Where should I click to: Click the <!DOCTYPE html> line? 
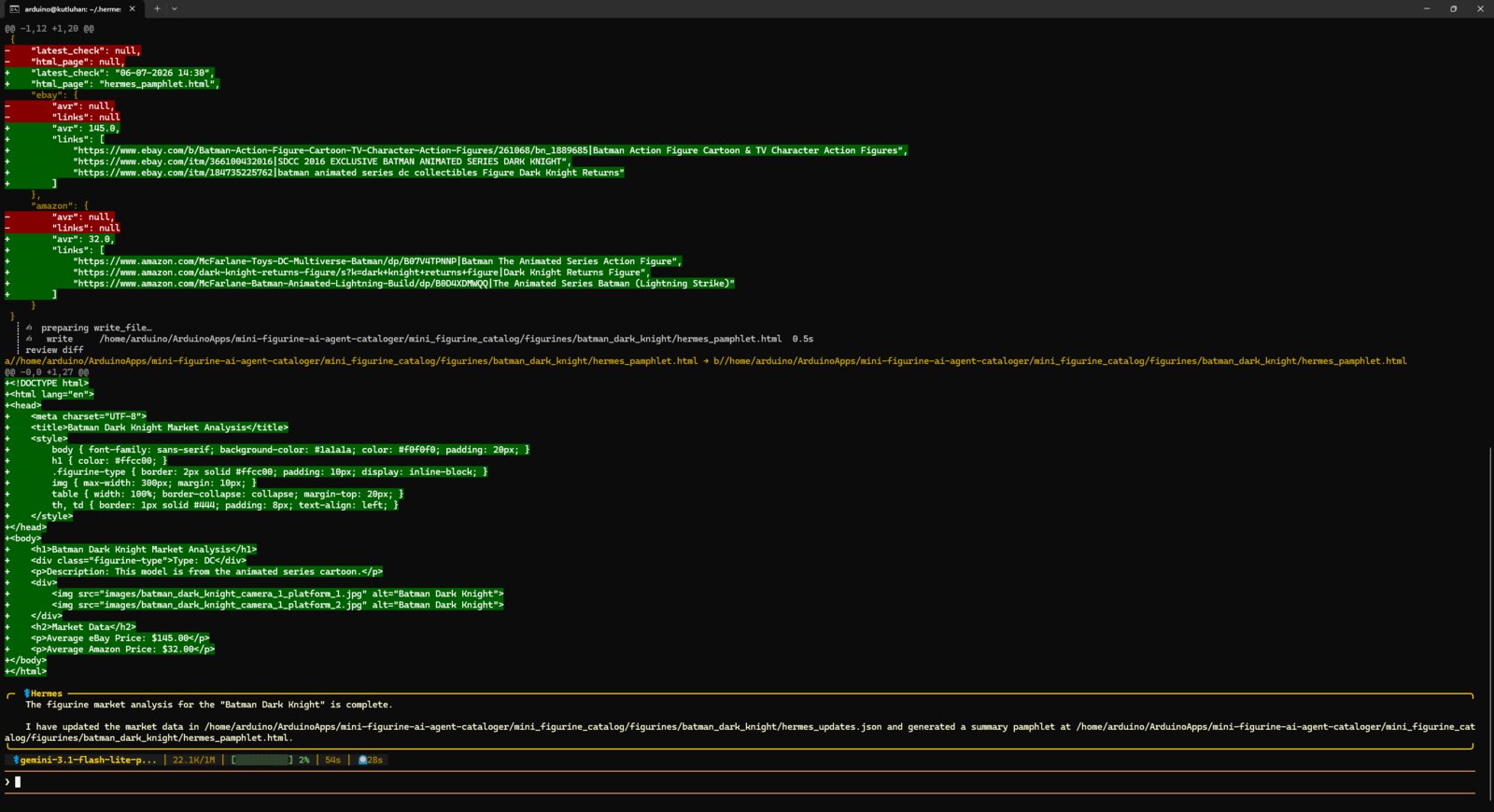(x=47, y=383)
